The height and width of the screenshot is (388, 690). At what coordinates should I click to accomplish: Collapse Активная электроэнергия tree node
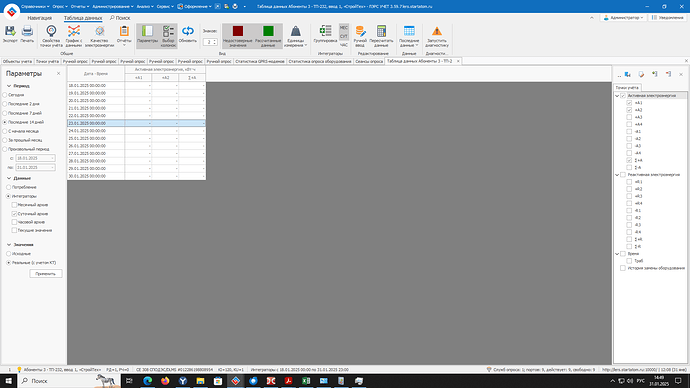617,95
